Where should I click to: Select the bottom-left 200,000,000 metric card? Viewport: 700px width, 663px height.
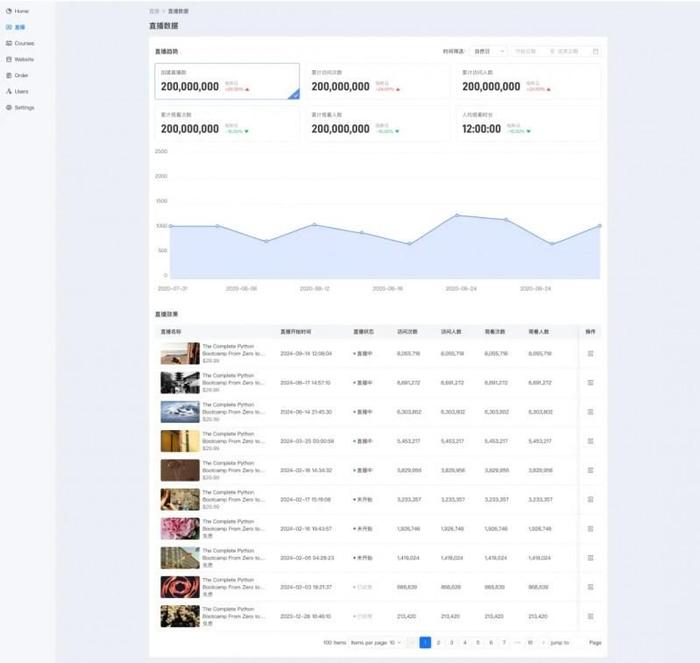(x=227, y=124)
